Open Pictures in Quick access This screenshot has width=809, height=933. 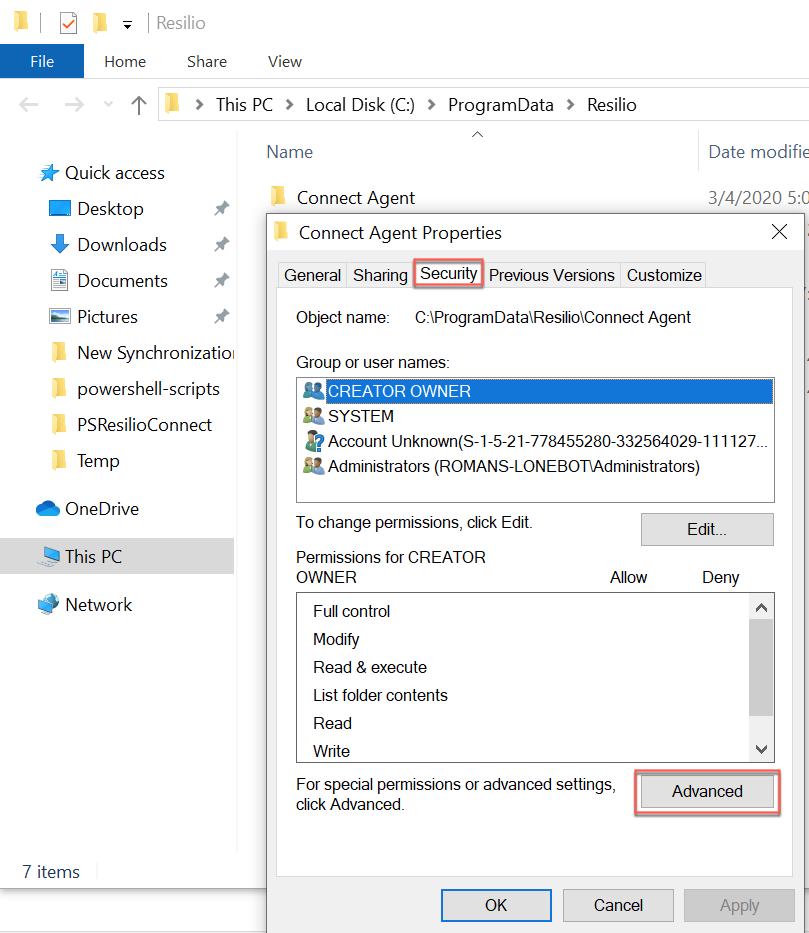point(107,317)
